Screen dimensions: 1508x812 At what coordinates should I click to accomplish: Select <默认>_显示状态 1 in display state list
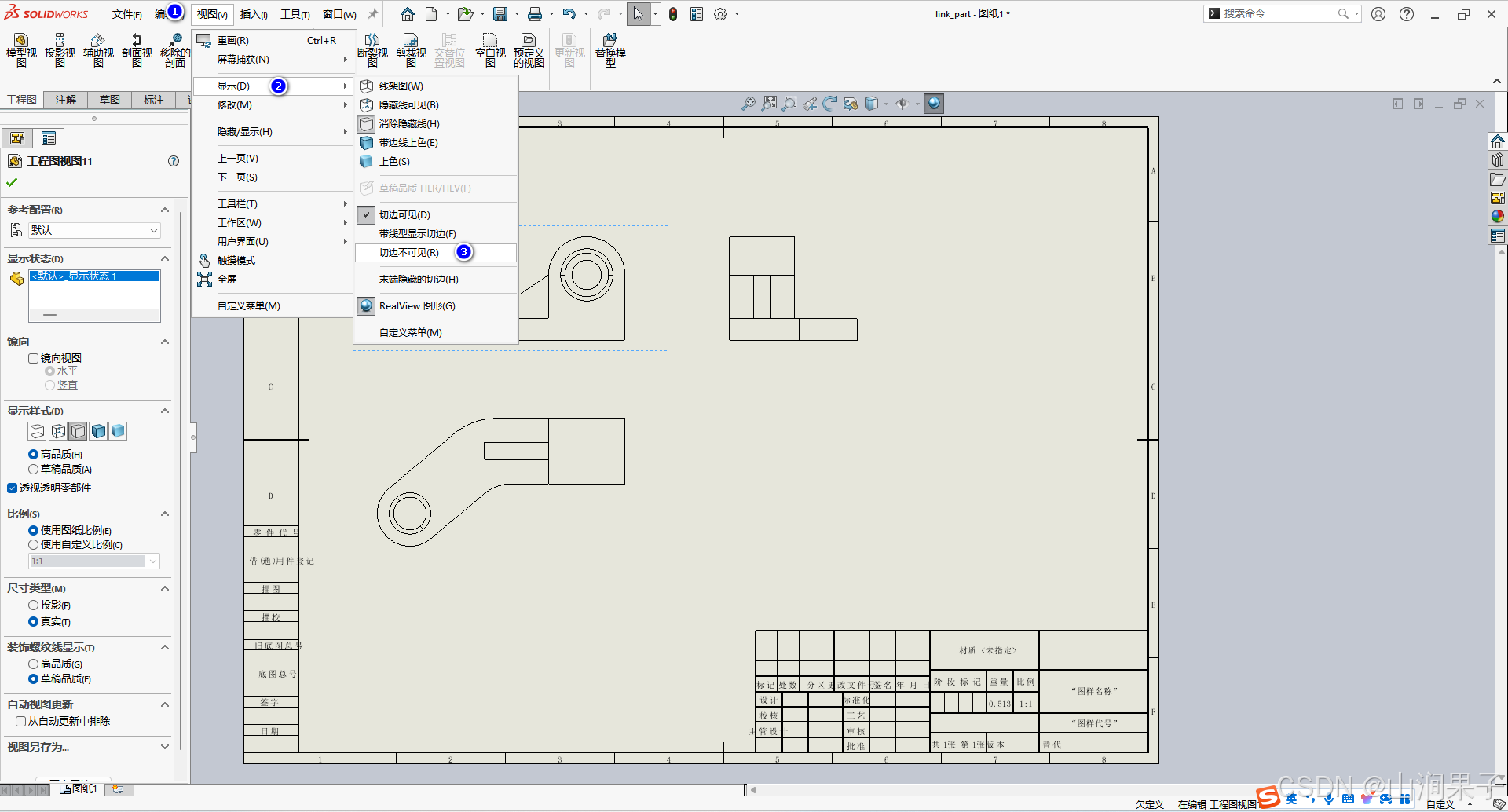tap(94, 276)
